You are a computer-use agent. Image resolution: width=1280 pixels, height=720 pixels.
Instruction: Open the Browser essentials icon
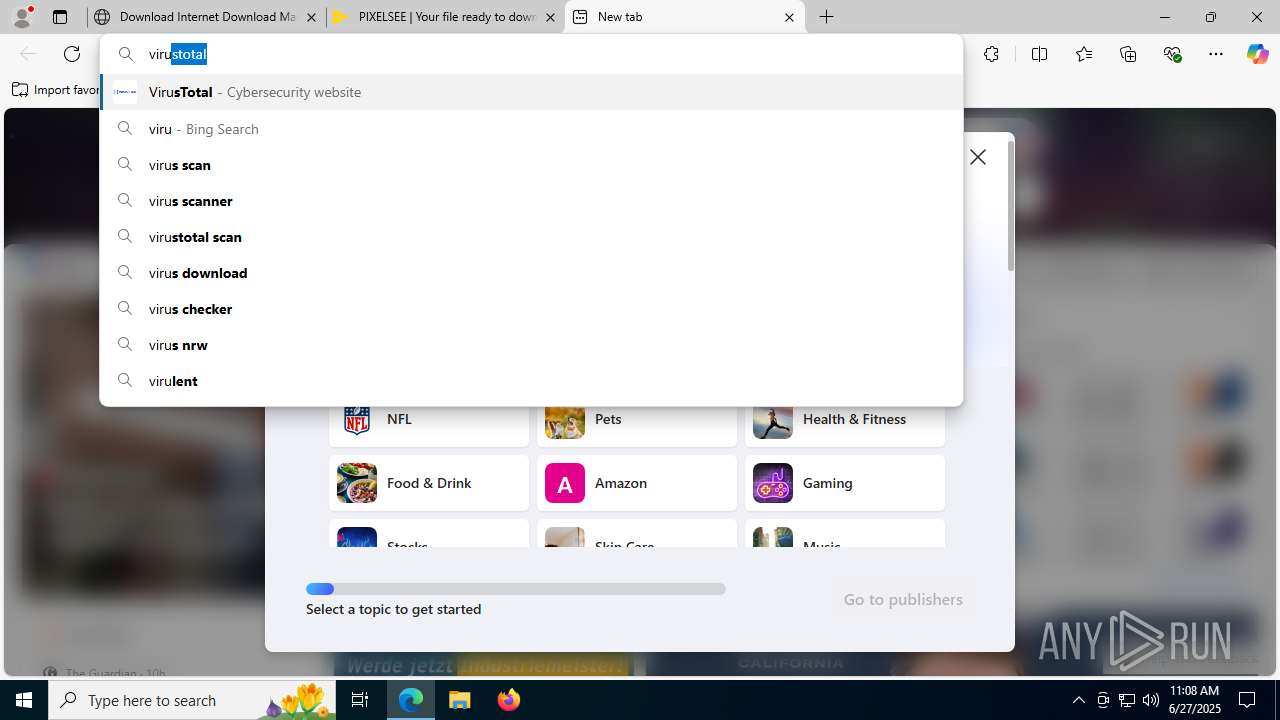click(x=1172, y=54)
